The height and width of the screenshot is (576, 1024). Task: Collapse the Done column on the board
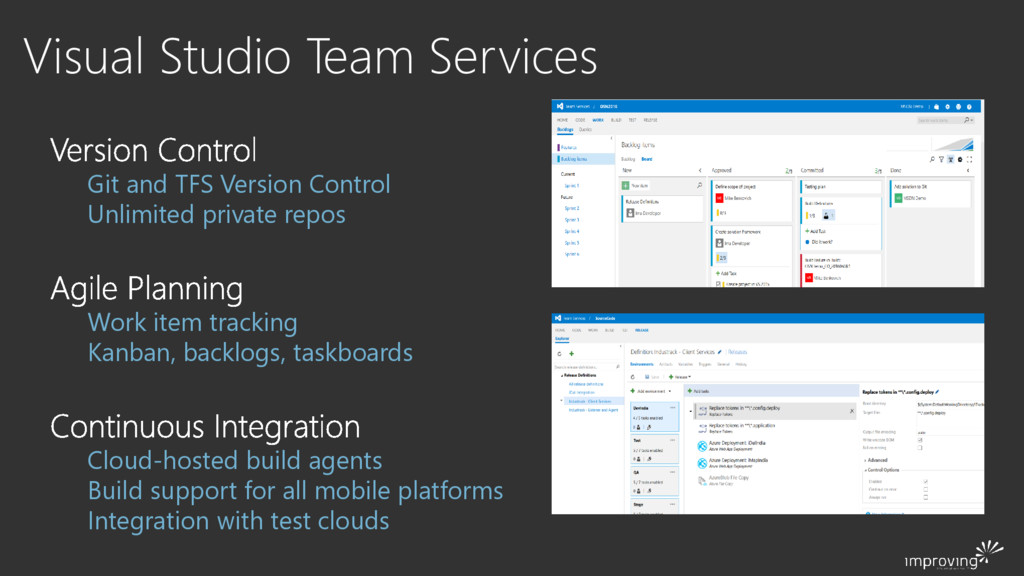pyautogui.click(x=968, y=170)
